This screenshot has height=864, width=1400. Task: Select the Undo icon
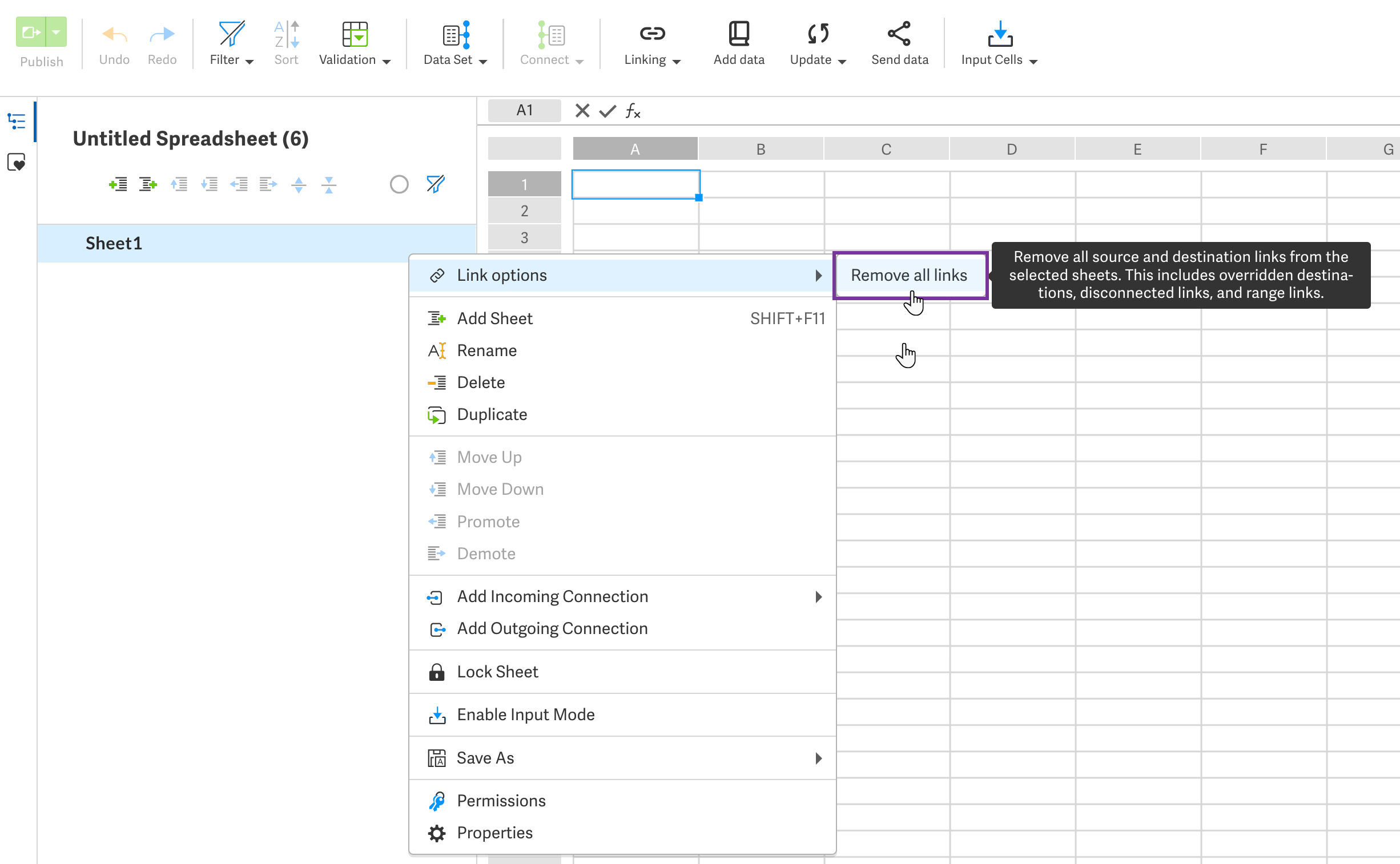(x=114, y=35)
